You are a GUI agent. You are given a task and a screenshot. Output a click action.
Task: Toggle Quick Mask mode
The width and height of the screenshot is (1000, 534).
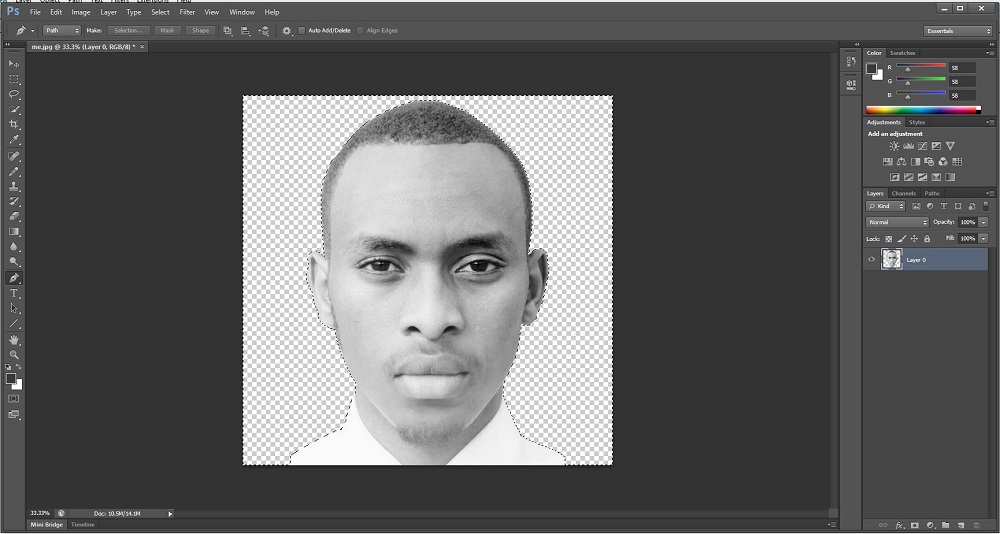click(13, 399)
